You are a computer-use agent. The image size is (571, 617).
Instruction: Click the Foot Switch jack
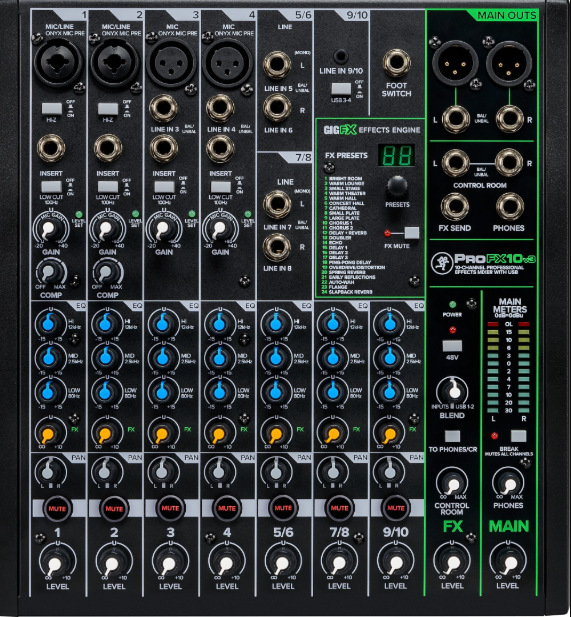(396, 63)
